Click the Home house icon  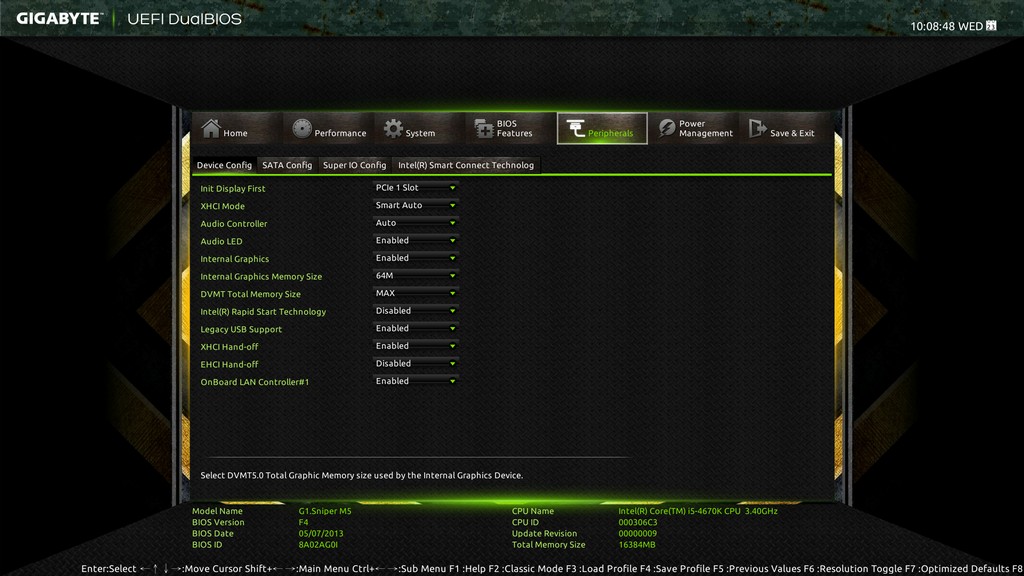pos(210,128)
